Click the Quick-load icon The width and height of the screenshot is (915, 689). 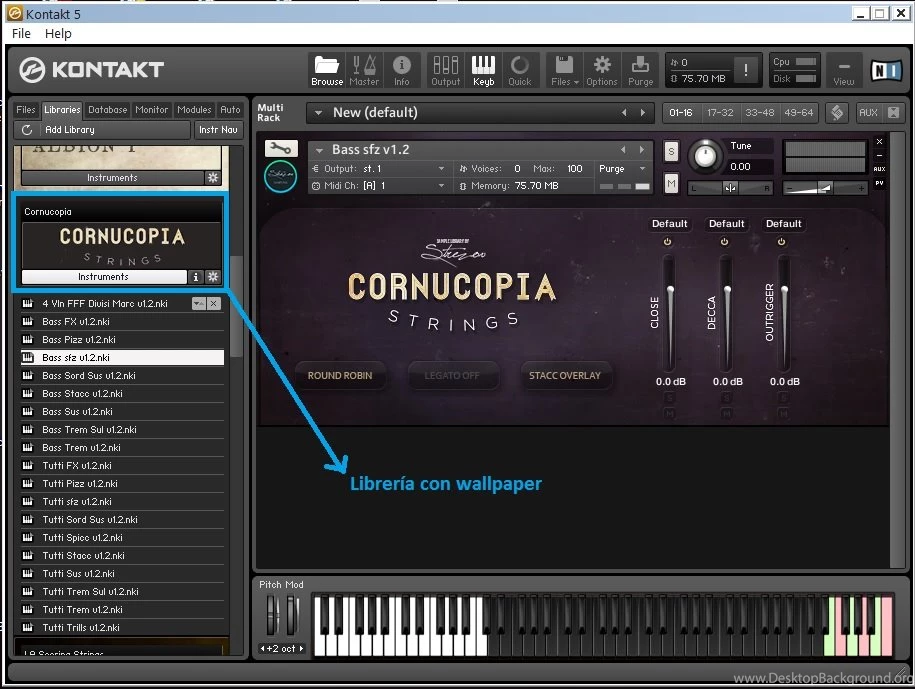click(x=520, y=68)
